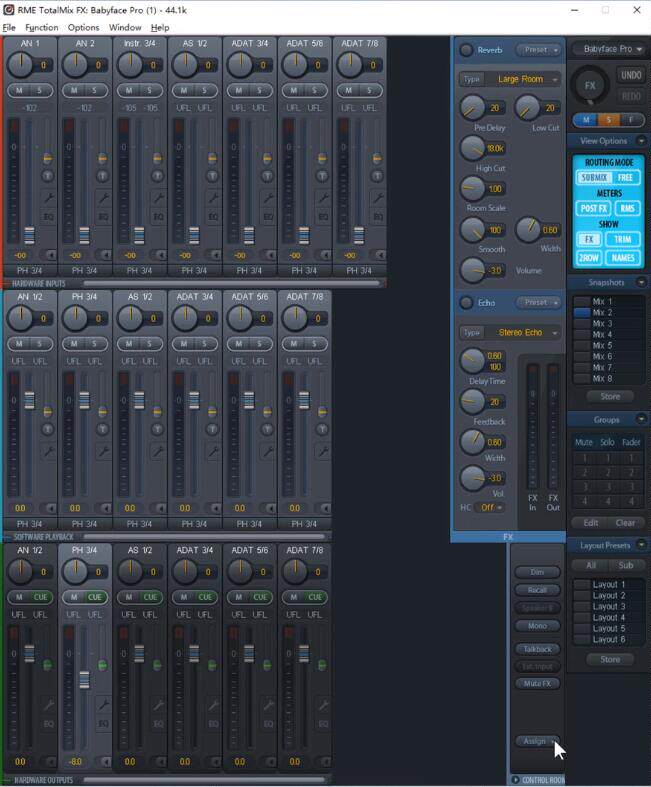Click the AN 1 hardware input fader
The width and height of the screenshot is (651, 787).
point(29,235)
